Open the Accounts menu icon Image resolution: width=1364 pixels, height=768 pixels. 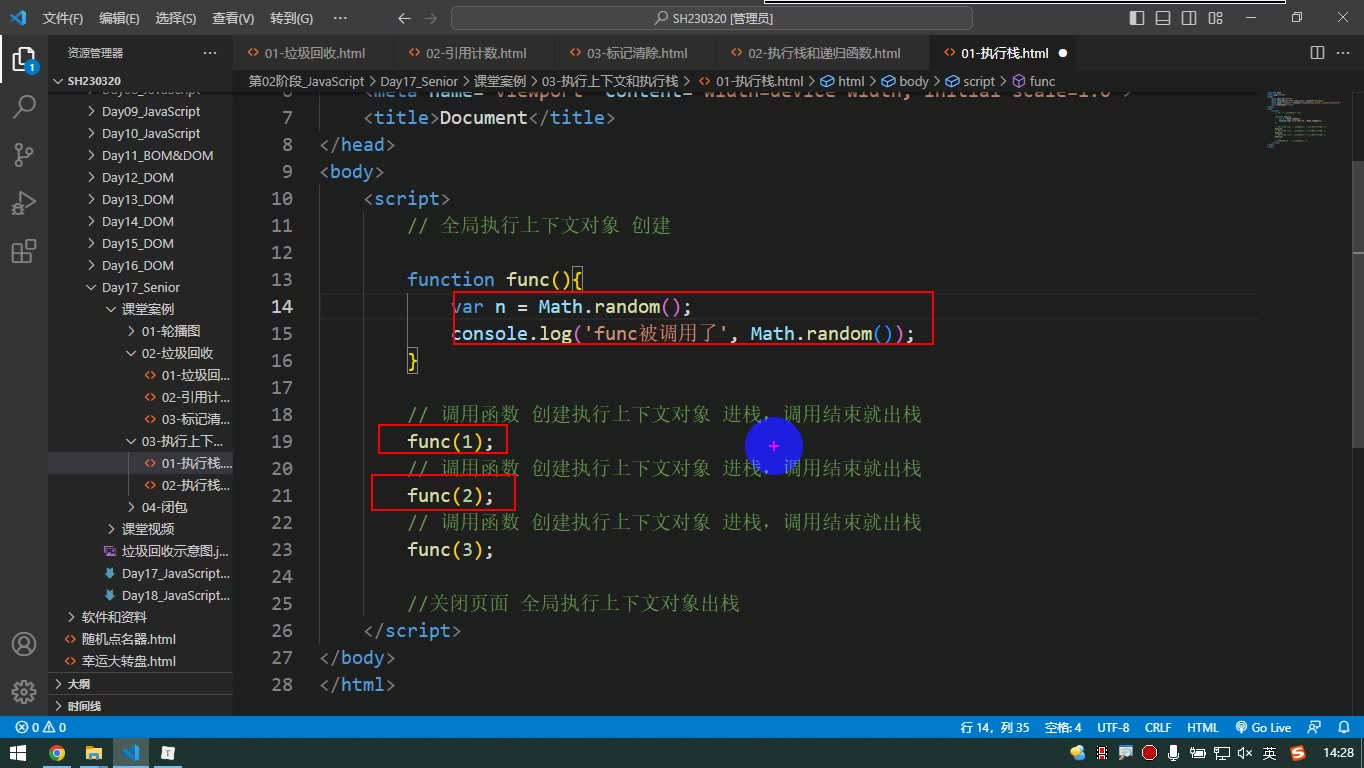[x=24, y=644]
